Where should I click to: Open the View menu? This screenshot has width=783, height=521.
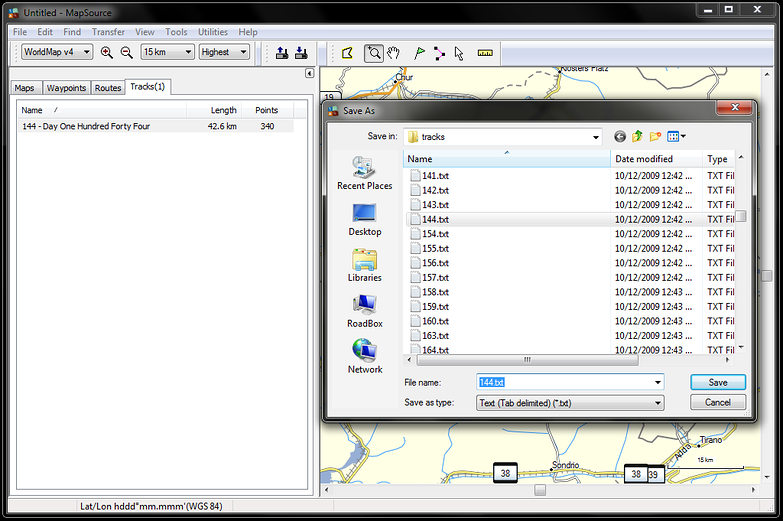pos(144,32)
